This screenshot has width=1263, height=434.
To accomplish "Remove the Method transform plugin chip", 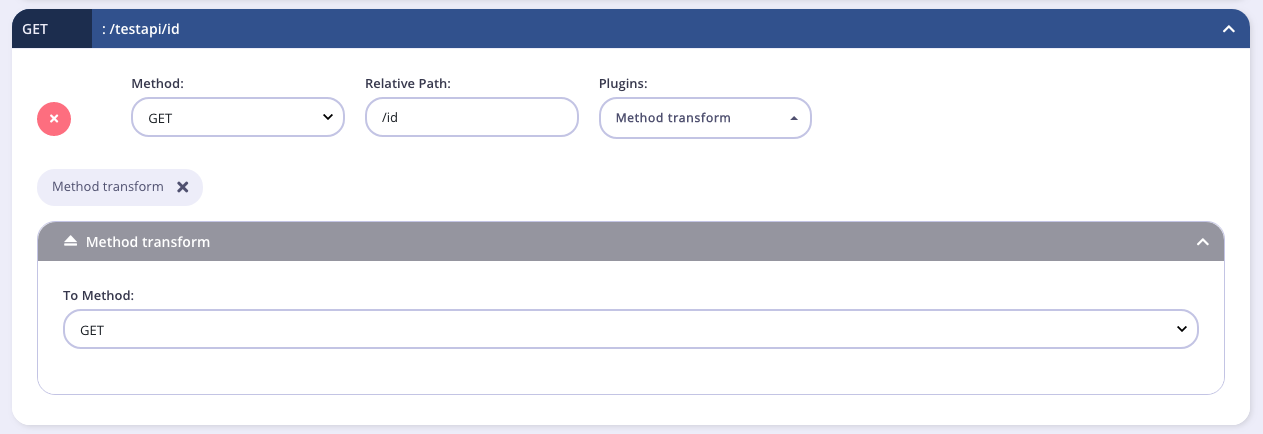I will point(182,187).
